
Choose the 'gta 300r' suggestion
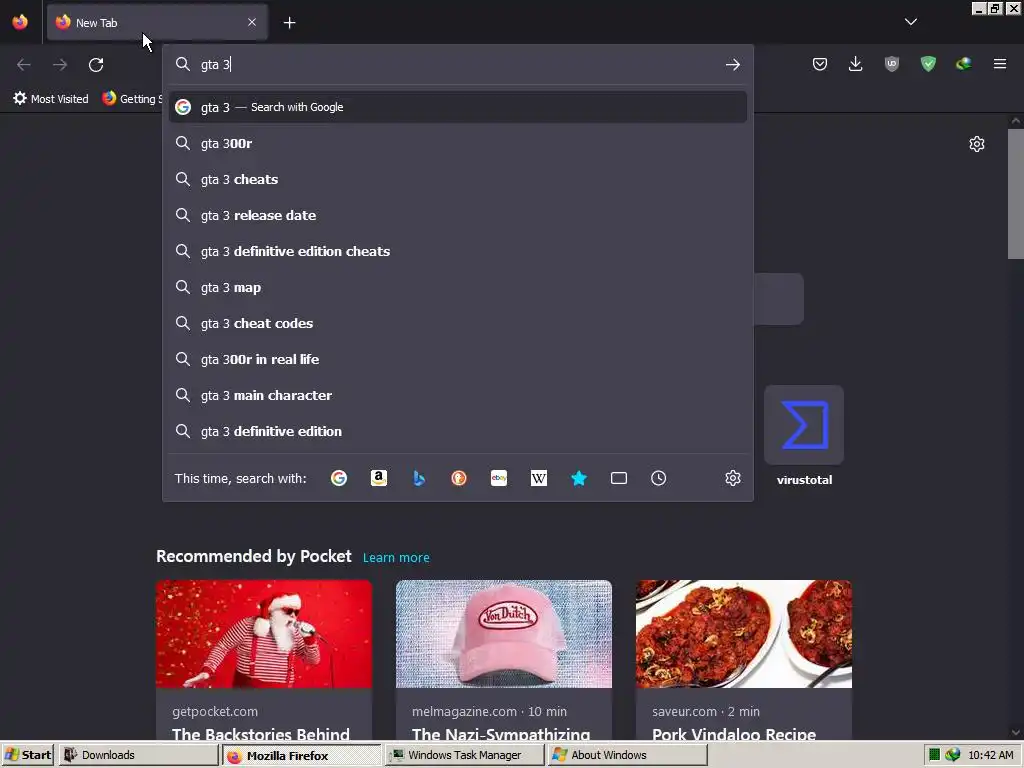pos(458,143)
